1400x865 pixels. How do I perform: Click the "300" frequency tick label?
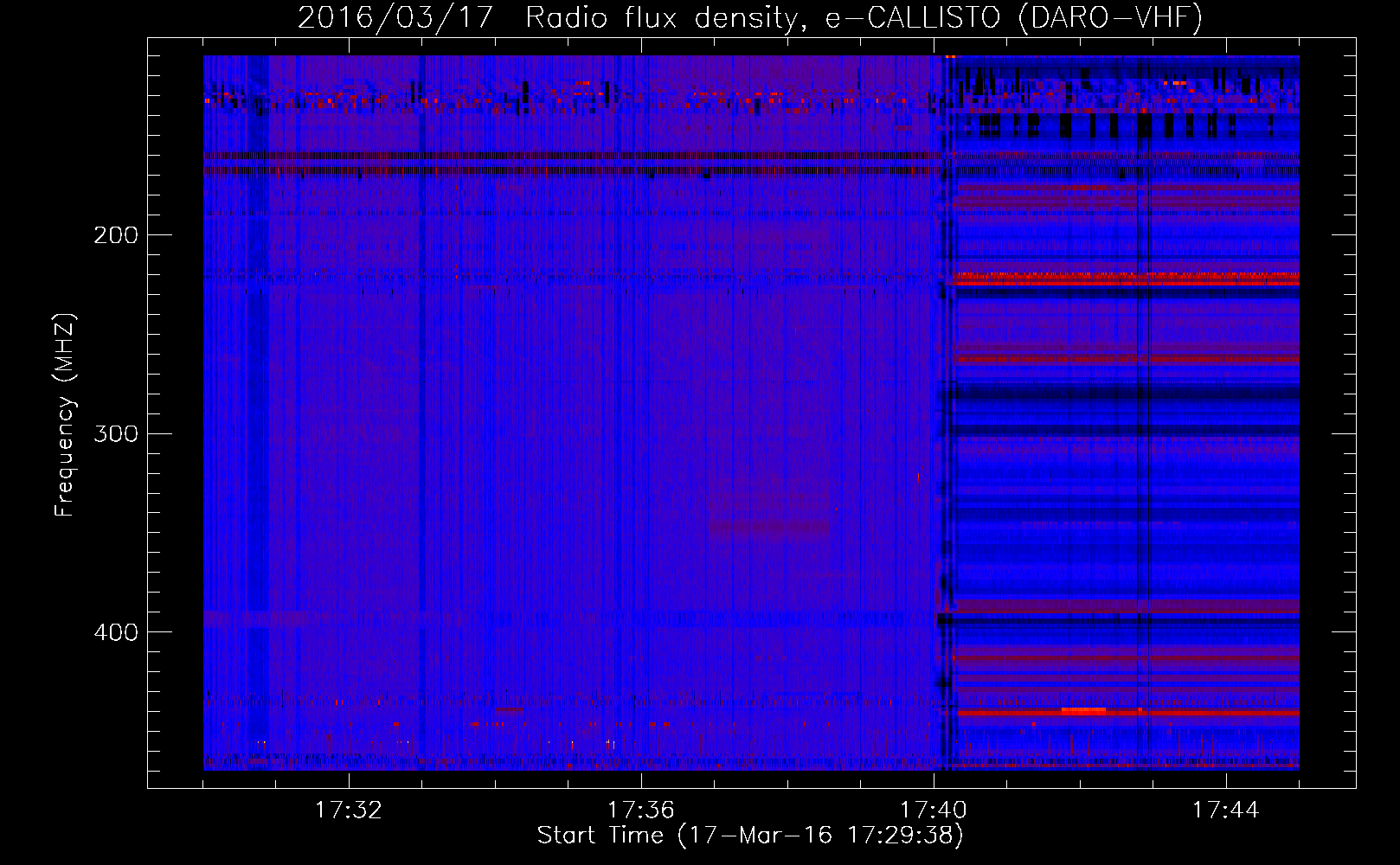[116, 433]
